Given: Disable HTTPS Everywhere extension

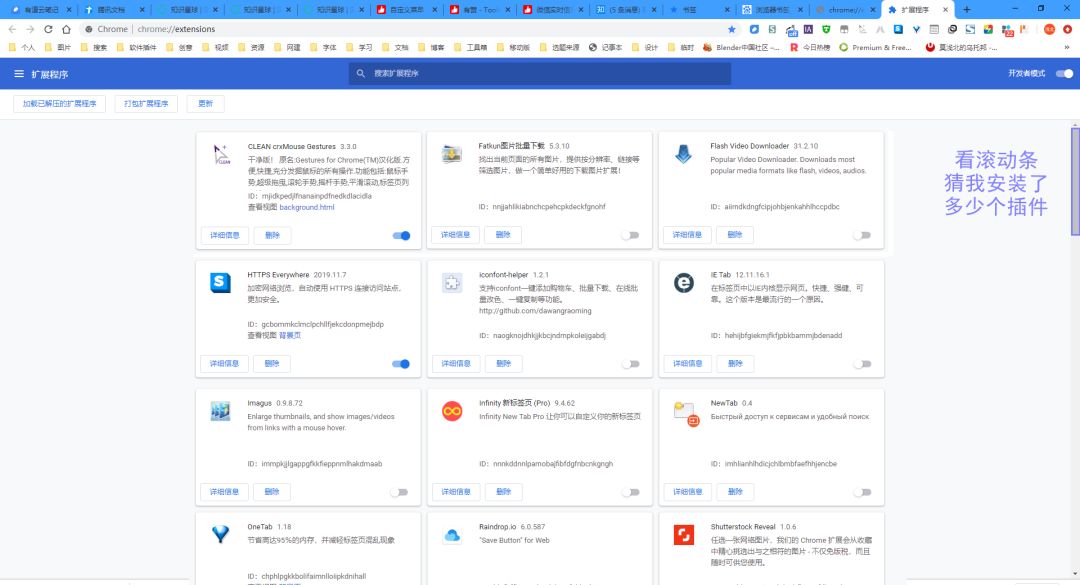Looking at the screenshot, I should (x=401, y=364).
